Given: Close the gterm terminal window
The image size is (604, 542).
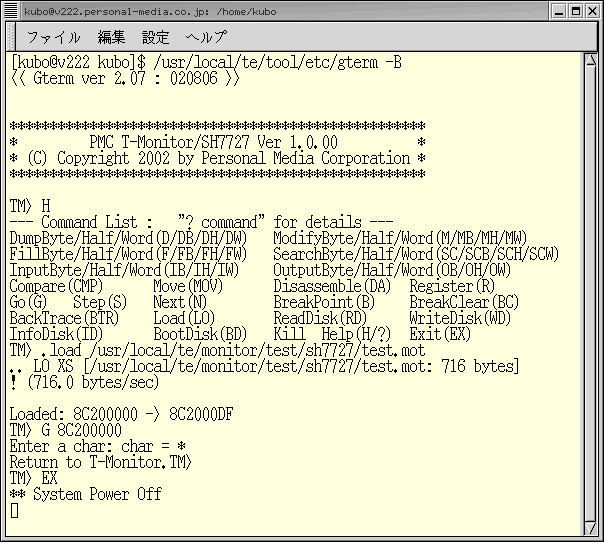Looking at the screenshot, I should tap(592, 11).
